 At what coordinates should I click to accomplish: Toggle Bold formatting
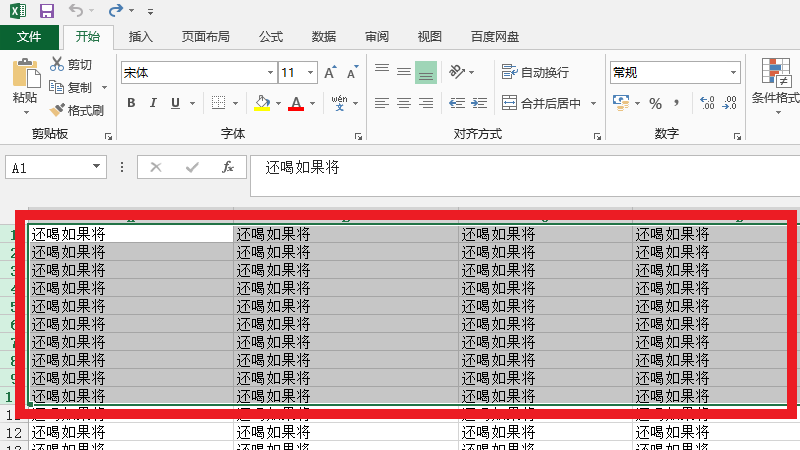[x=131, y=103]
